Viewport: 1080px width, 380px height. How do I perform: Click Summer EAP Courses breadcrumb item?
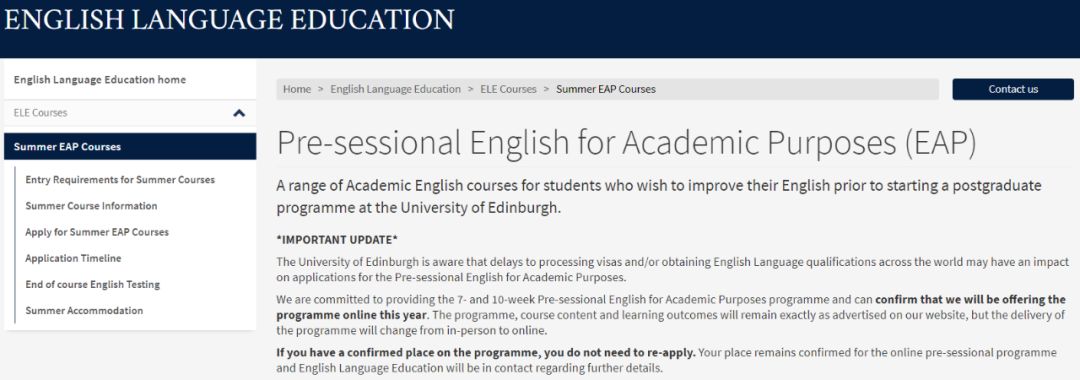pos(605,89)
